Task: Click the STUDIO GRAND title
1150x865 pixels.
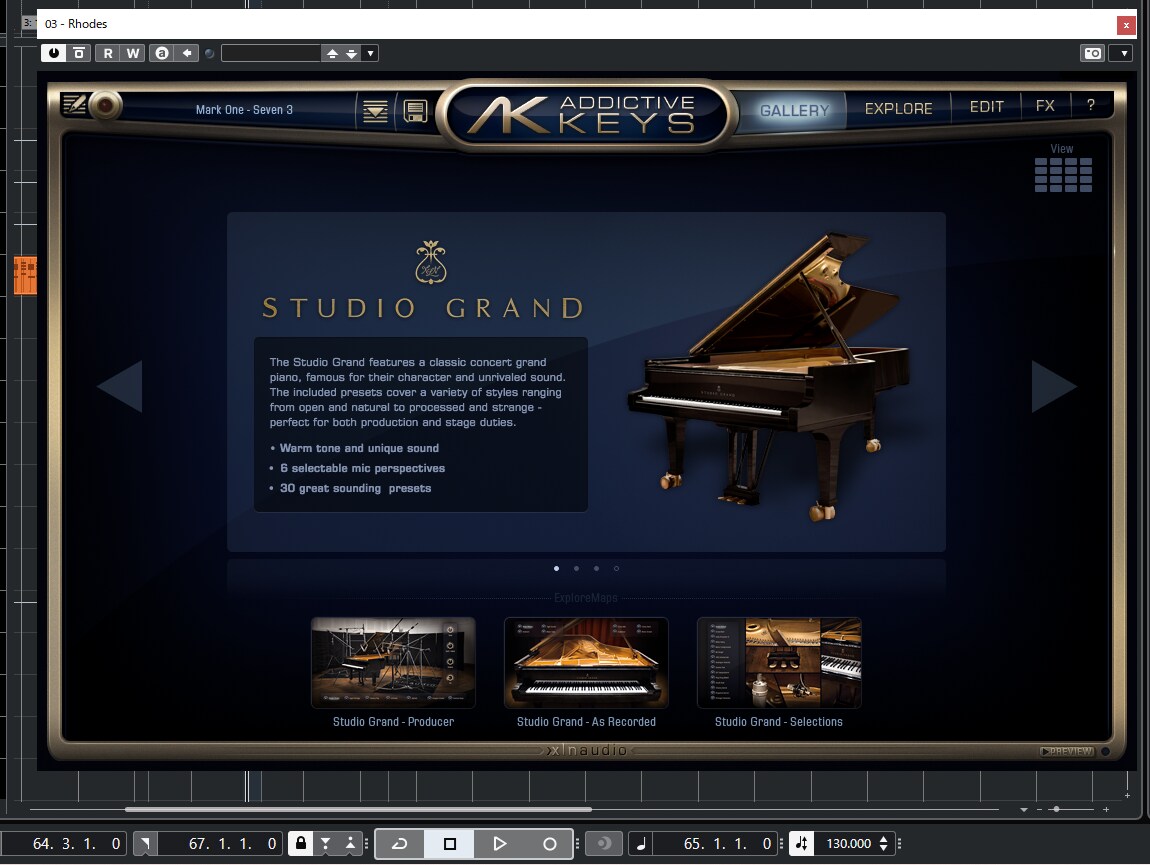Action: pyautogui.click(x=423, y=308)
